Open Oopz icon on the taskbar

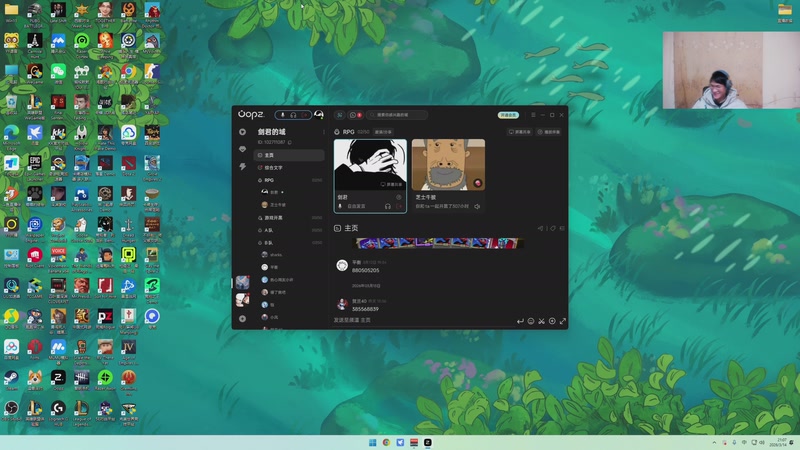[428, 442]
